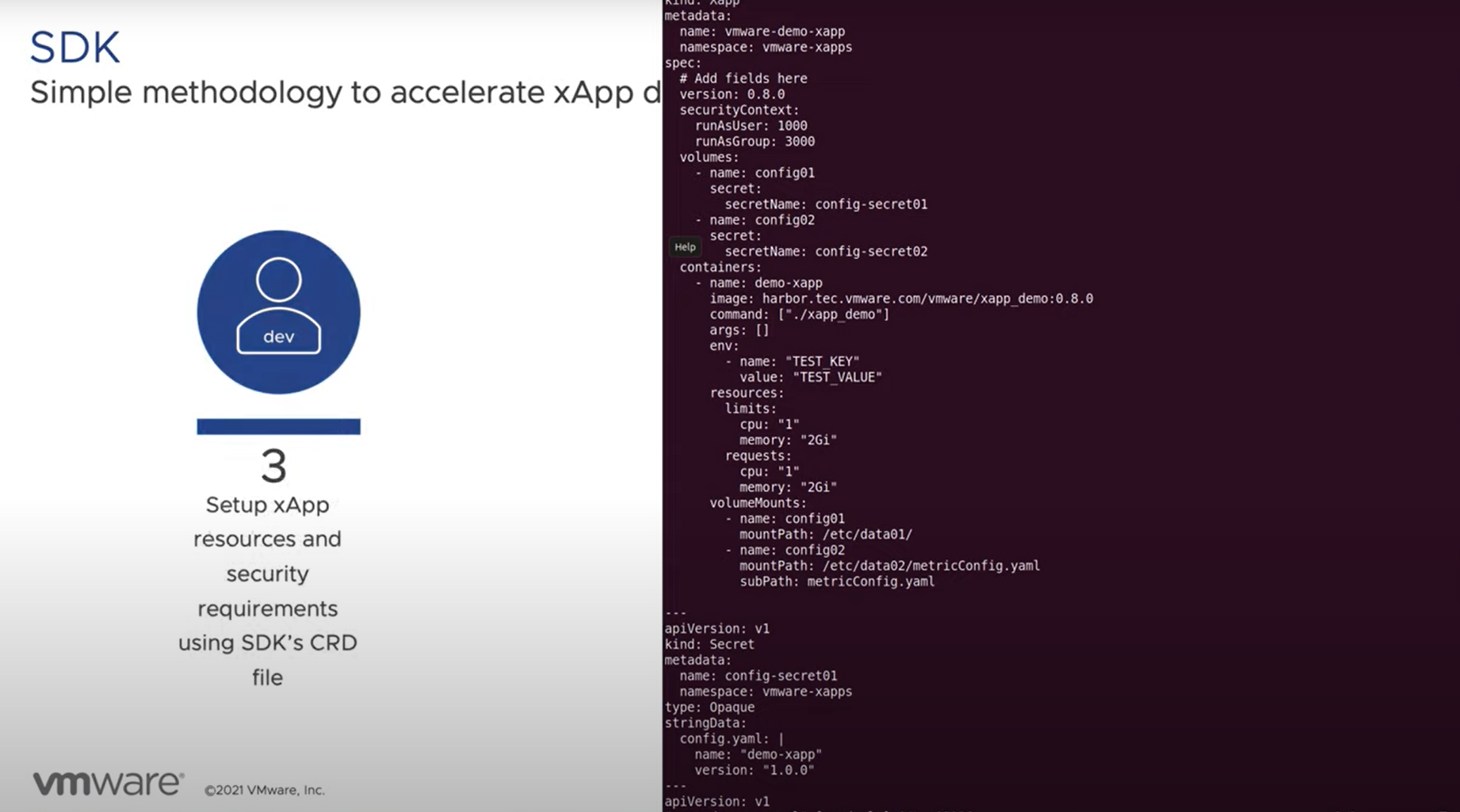Screen dimensions: 1460x812
Task: Click the 'Setup xApp resources and security' description
Action: [x=267, y=591]
